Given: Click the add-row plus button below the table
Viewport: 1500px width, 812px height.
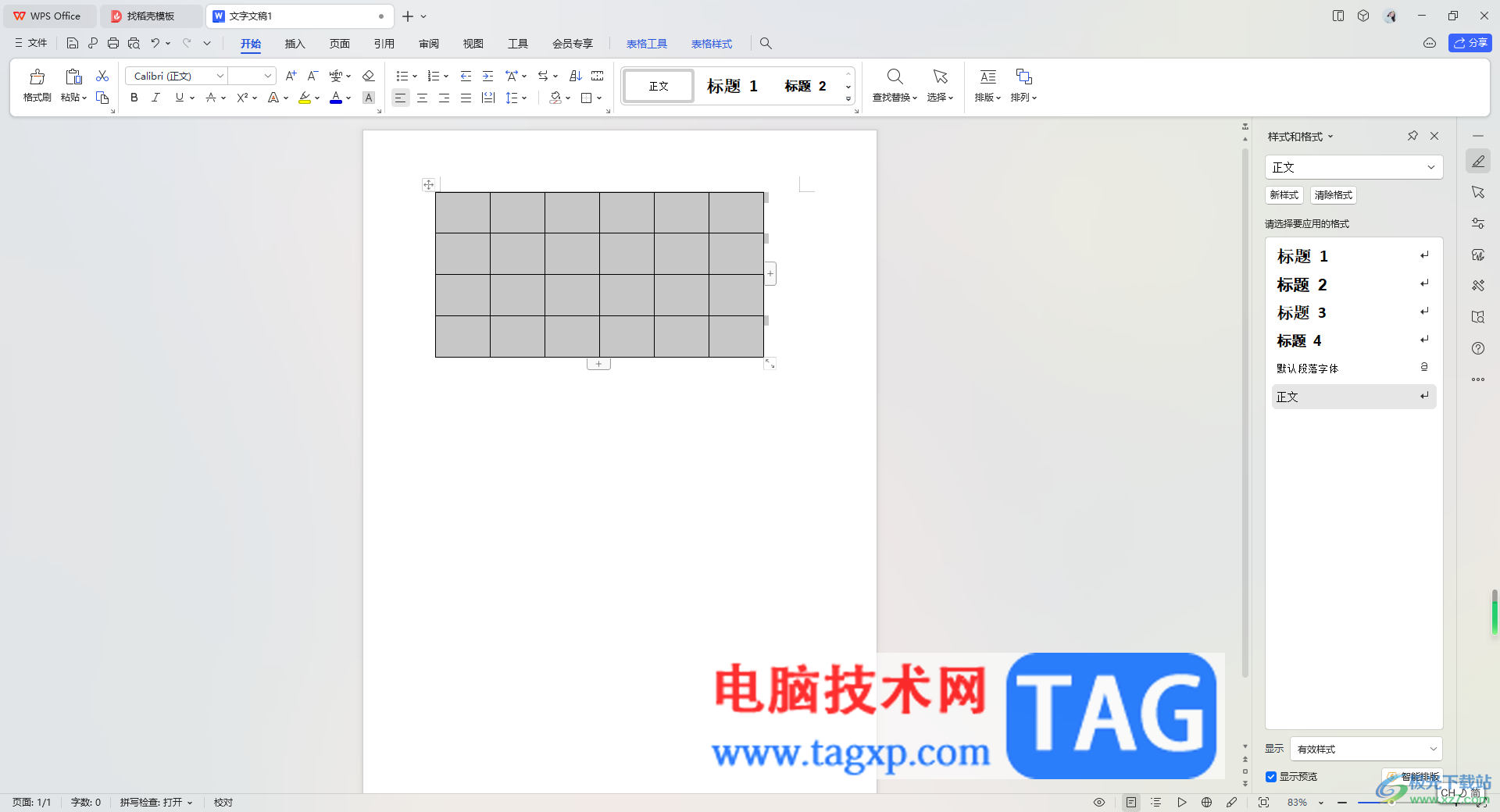Looking at the screenshot, I should (598, 364).
